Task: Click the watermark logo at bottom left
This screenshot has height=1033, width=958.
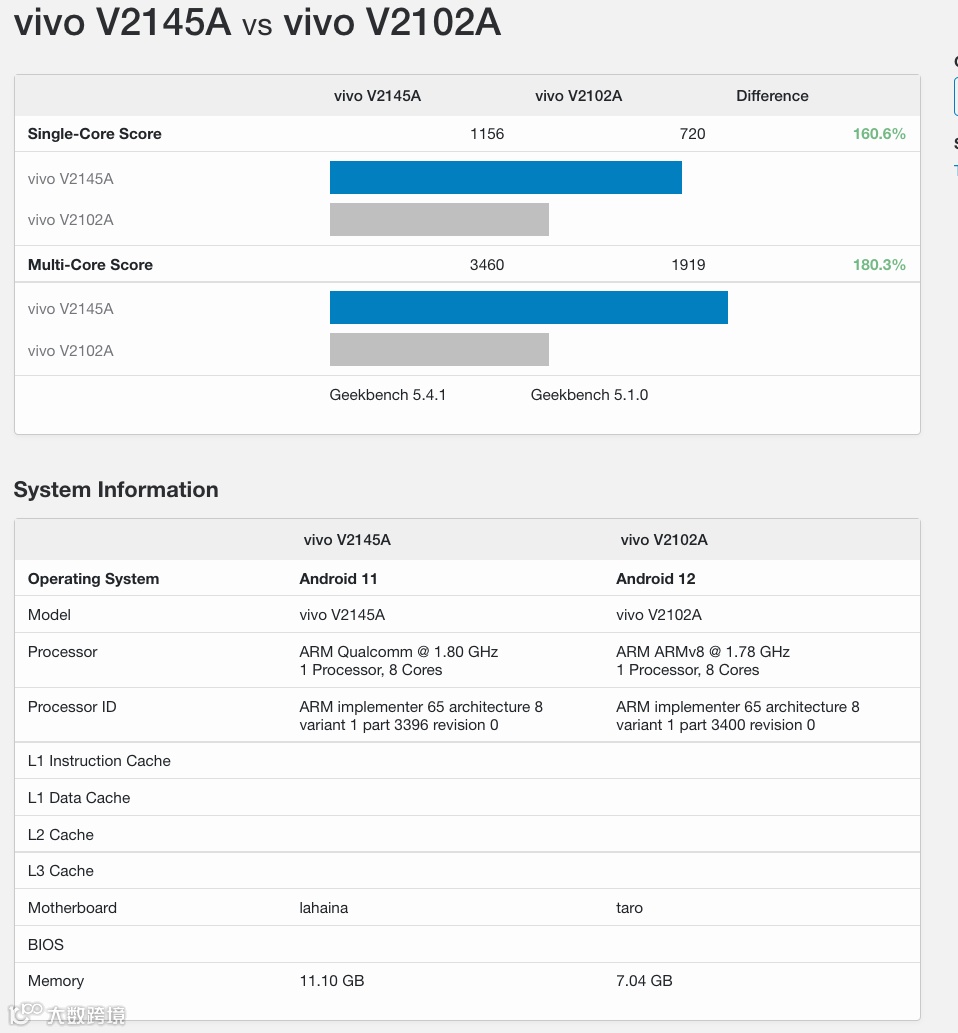Action: 67,1013
